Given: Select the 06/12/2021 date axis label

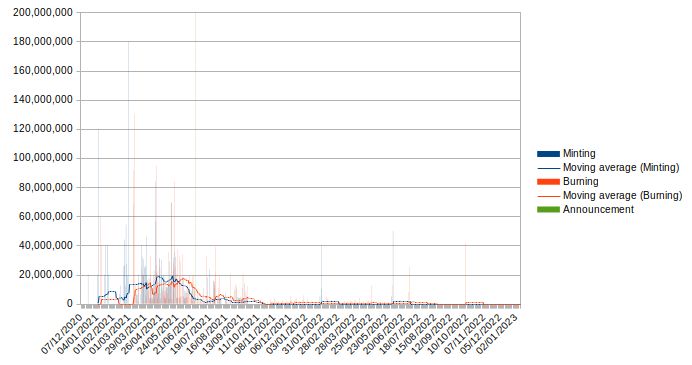Looking at the screenshot, I should point(272,335).
